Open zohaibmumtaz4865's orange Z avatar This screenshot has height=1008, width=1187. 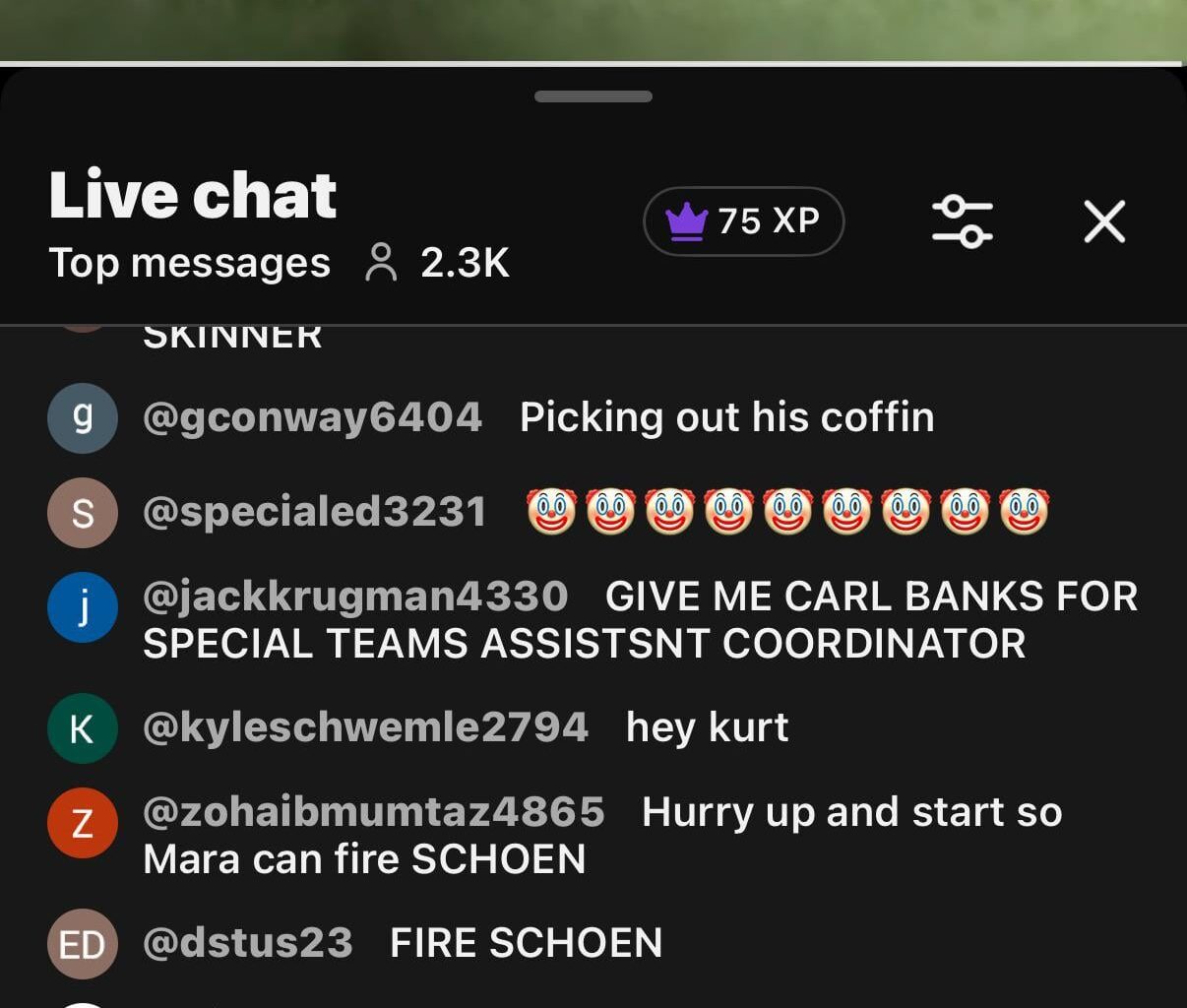coord(83,823)
